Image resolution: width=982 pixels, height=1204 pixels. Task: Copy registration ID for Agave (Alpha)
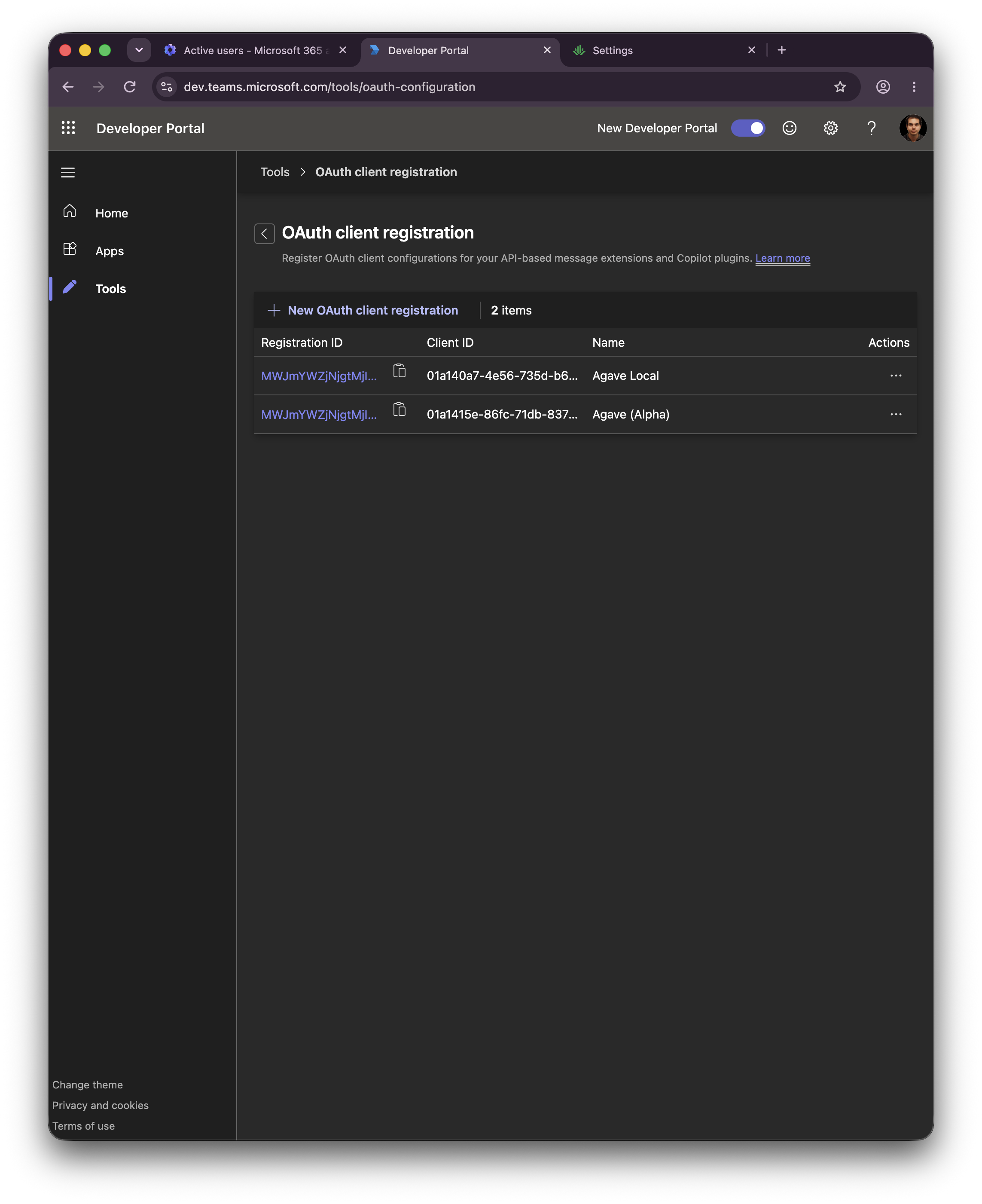(x=400, y=409)
